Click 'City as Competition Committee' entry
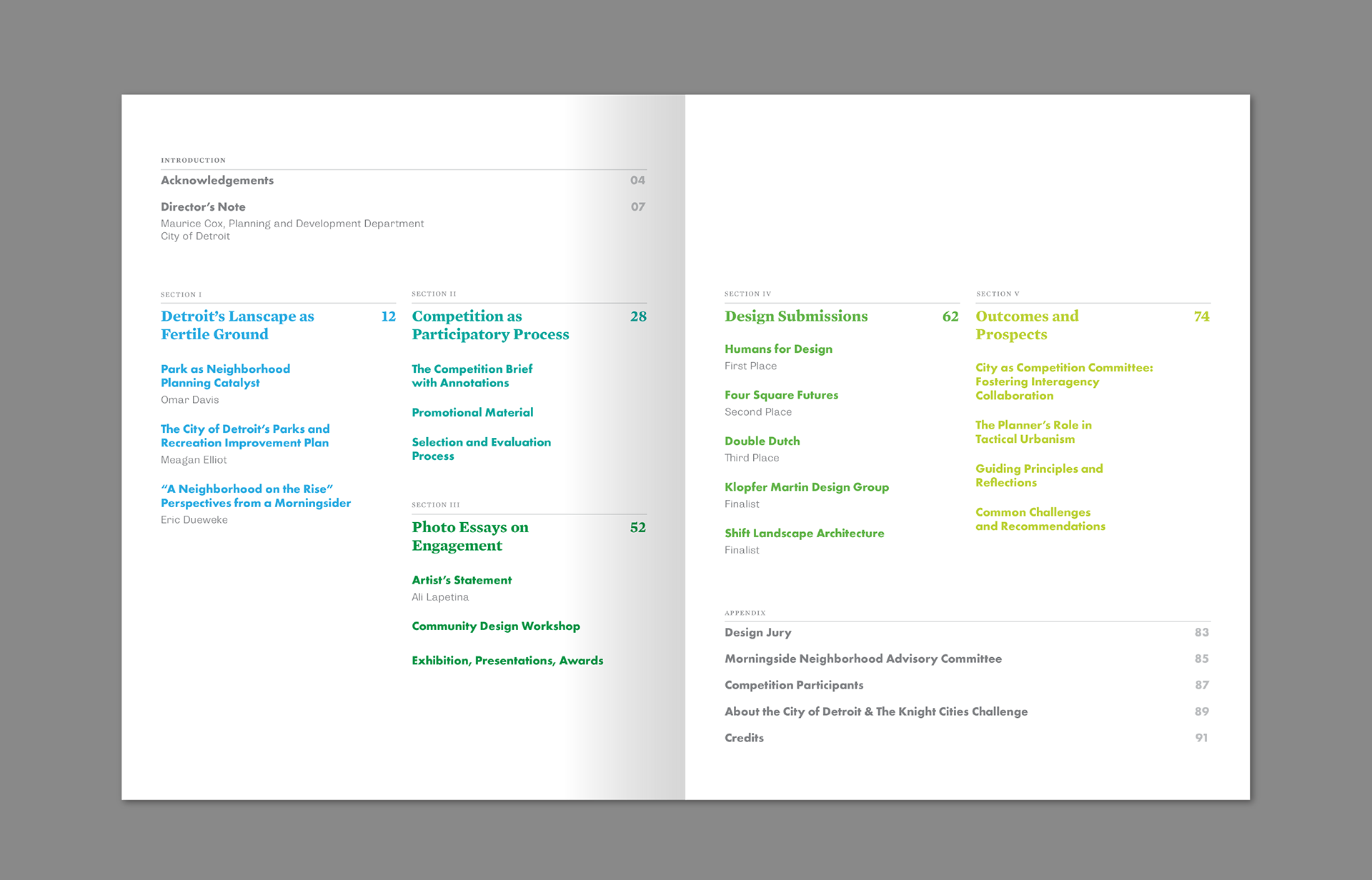Screen dimensions: 1372x880 coord(1064,381)
